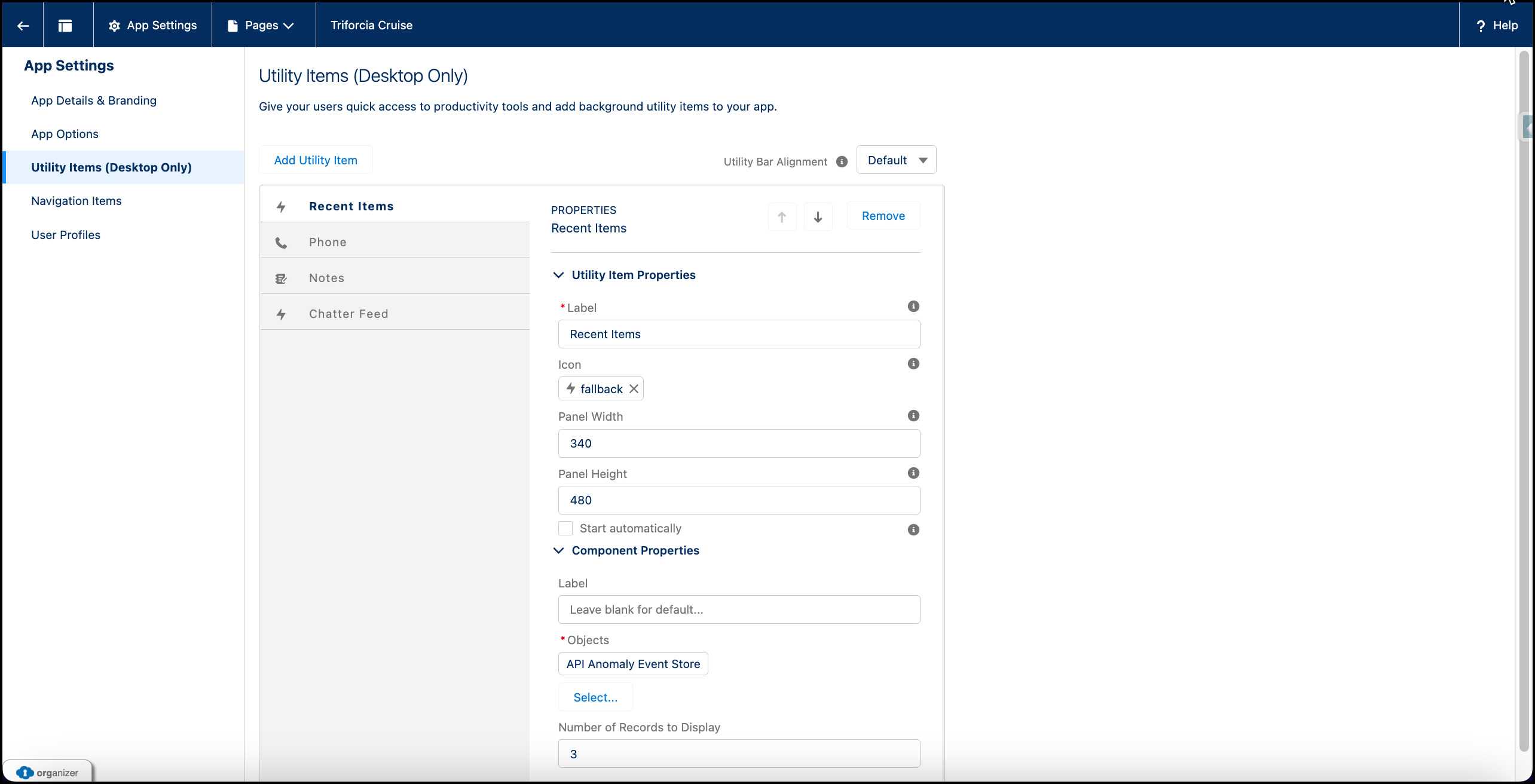Click the Start automatically info icon
The image size is (1535, 784).
coord(913,530)
